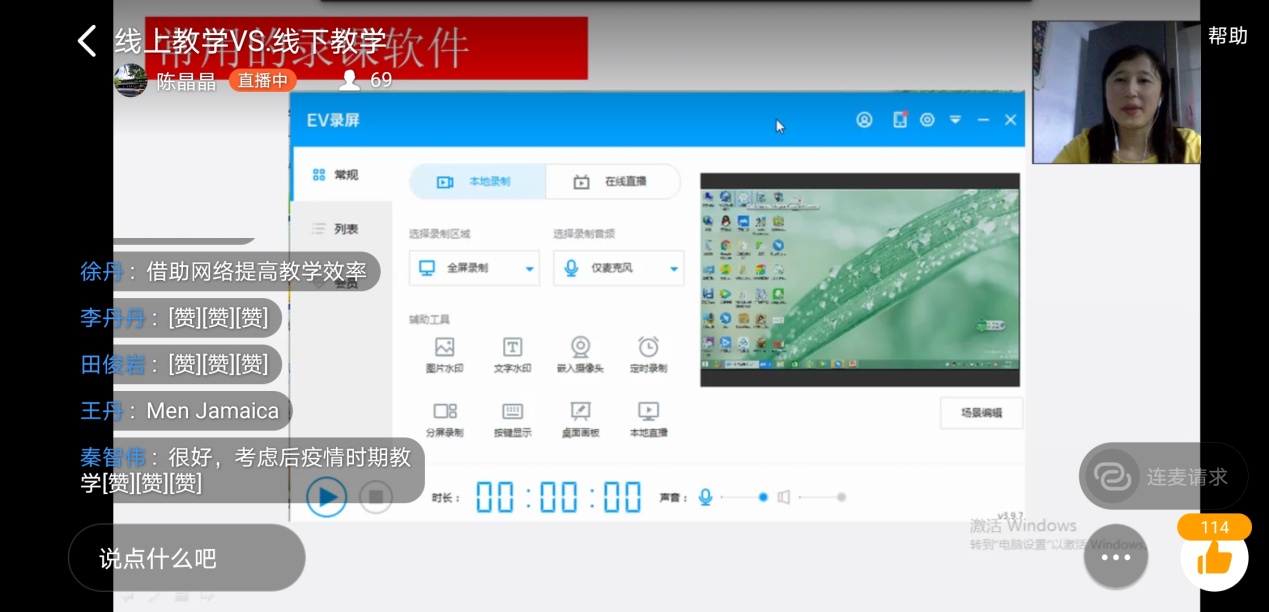Go back using the top-left arrow
The image size is (1269, 612).
pyautogui.click(x=88, y=41)
